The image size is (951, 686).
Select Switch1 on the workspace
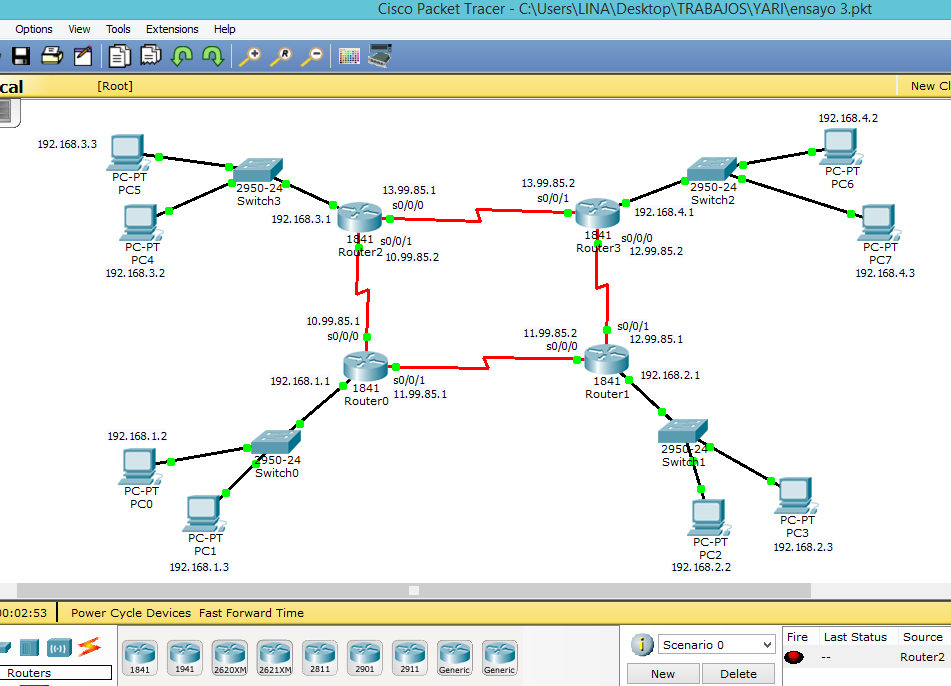683,430
